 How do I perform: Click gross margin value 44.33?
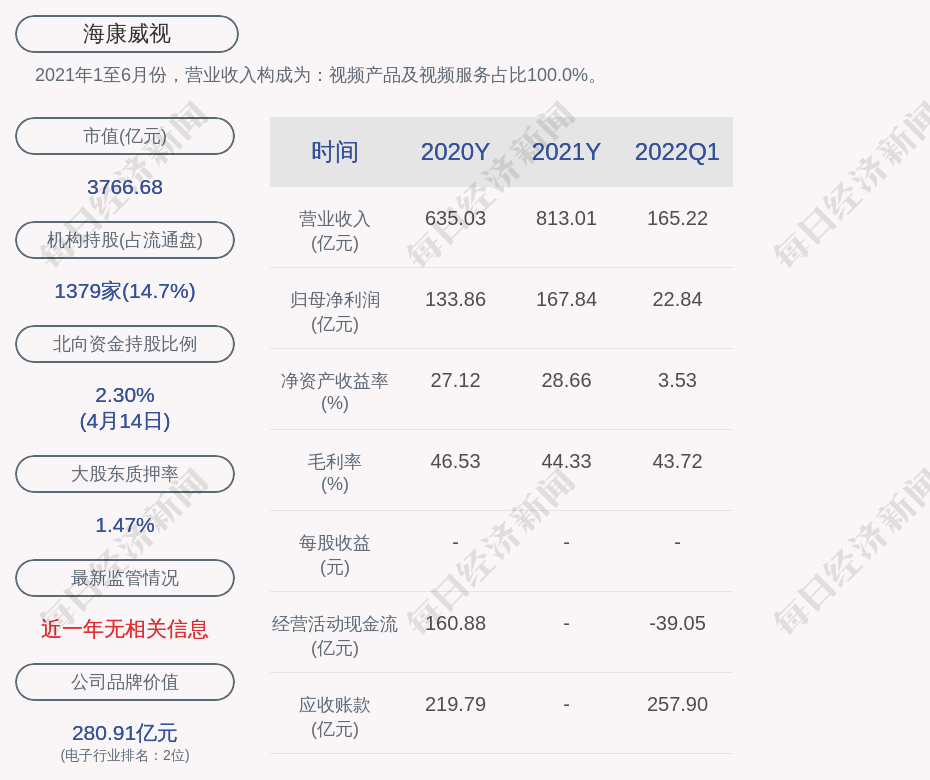(566, 461)
